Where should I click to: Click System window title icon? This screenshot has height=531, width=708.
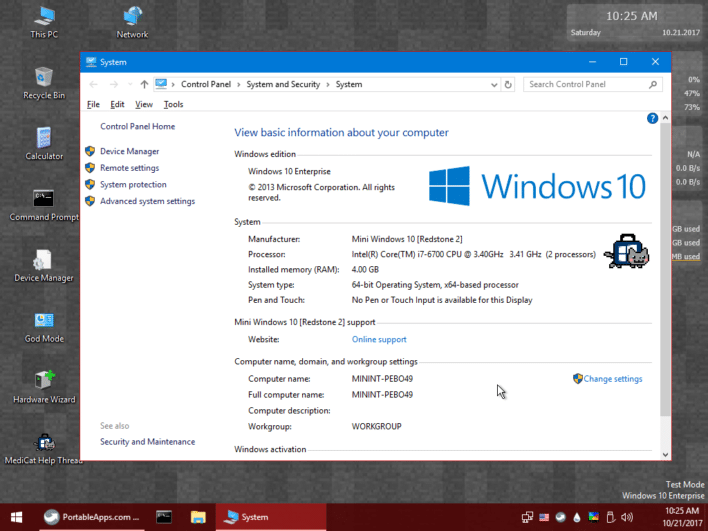[91, 62]
